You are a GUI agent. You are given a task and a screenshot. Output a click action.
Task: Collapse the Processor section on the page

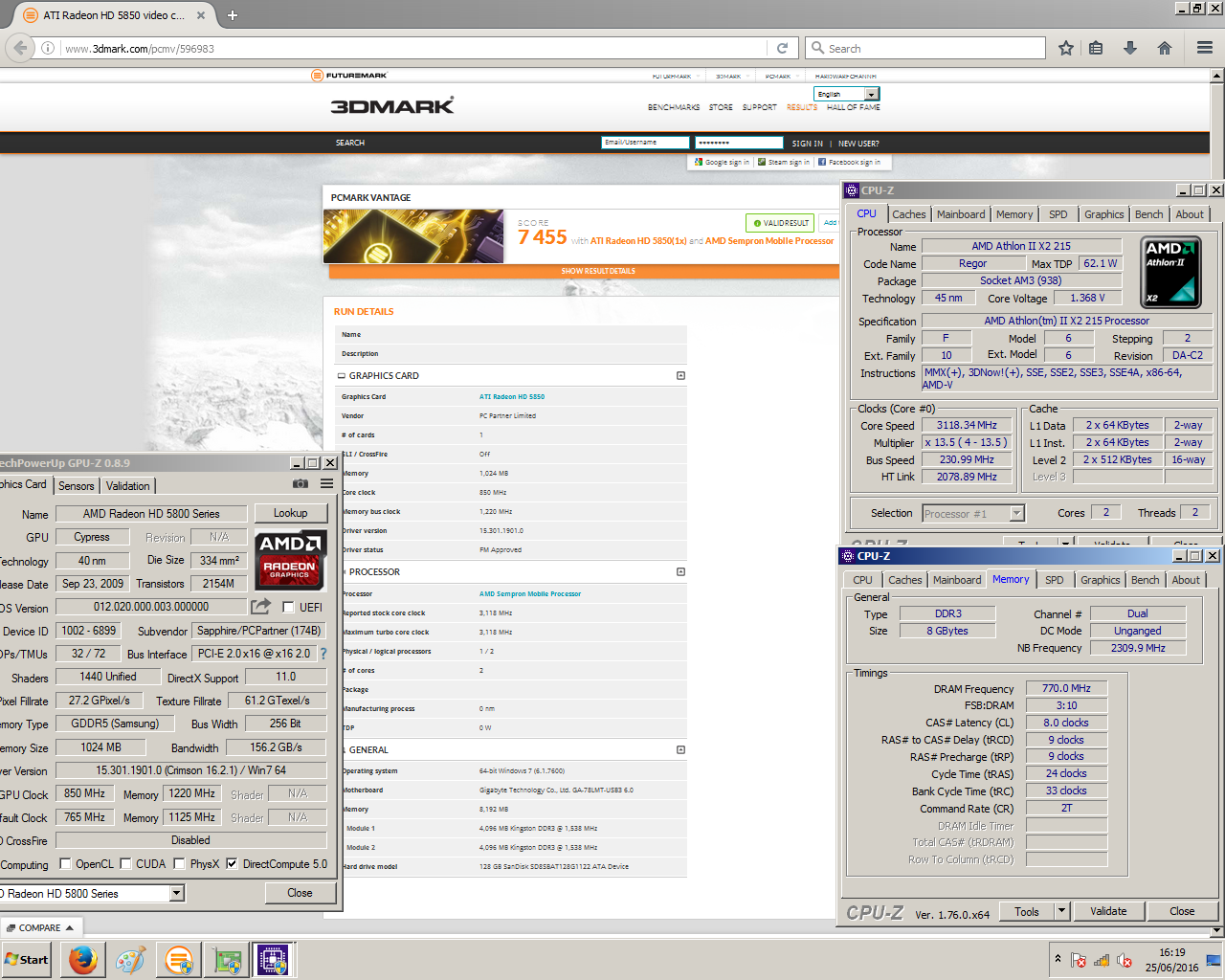(x=680, y=571)
